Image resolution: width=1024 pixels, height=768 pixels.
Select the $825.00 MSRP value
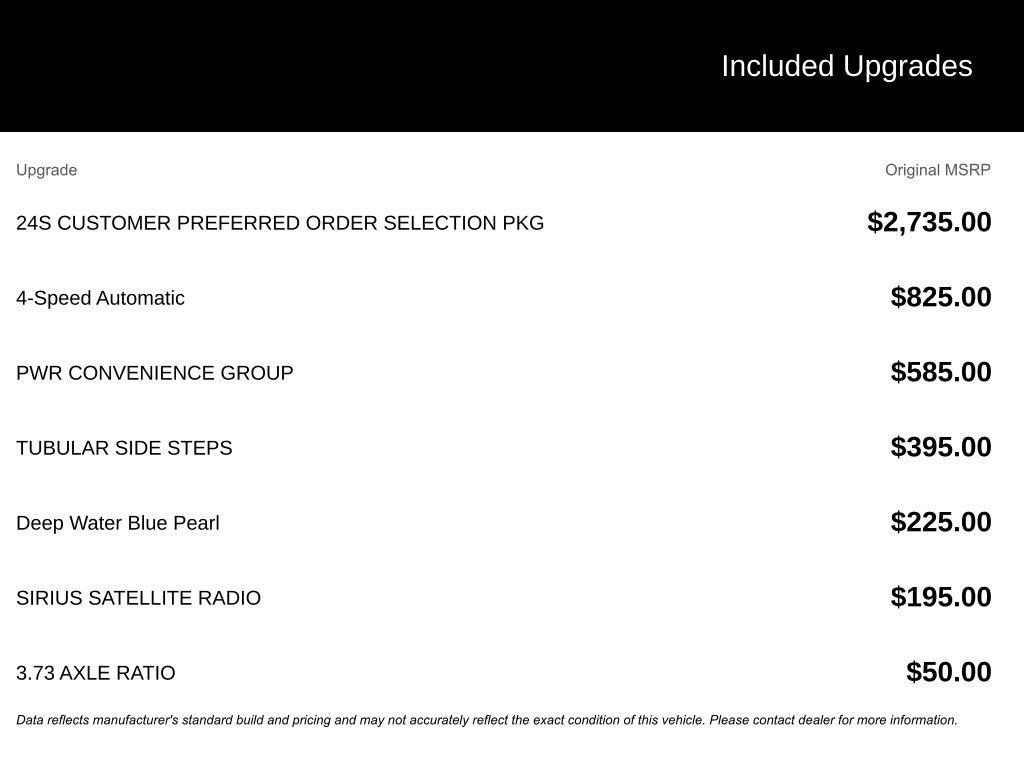[941, 297]
